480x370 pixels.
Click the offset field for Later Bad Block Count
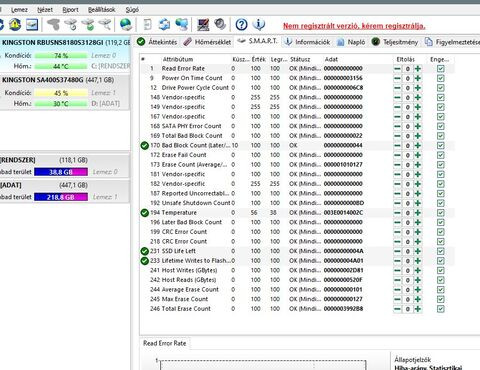tap(407, 223)
